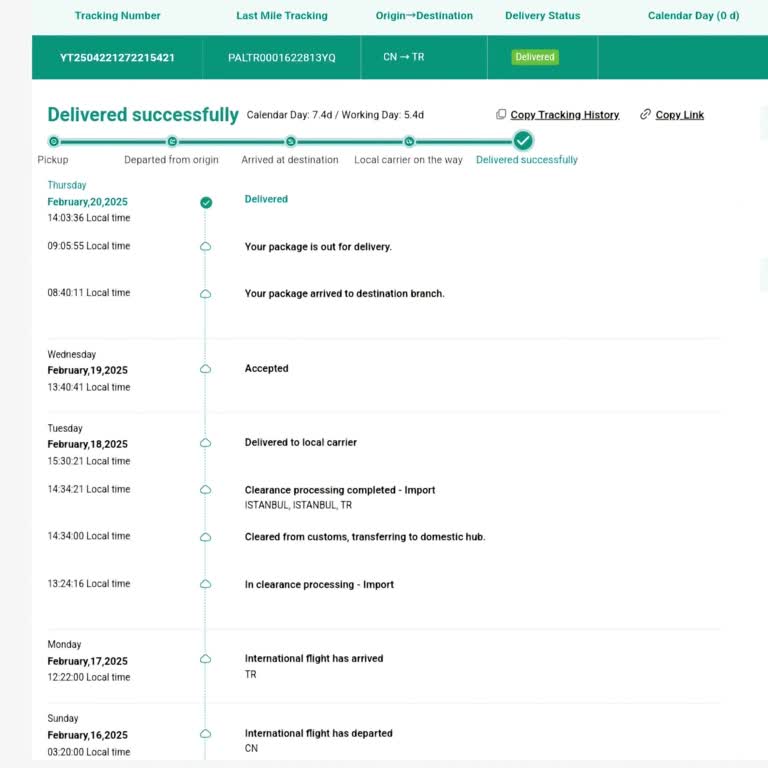
Task: Click the cloud icon beside out for delivery
Action: coord(206,246)
